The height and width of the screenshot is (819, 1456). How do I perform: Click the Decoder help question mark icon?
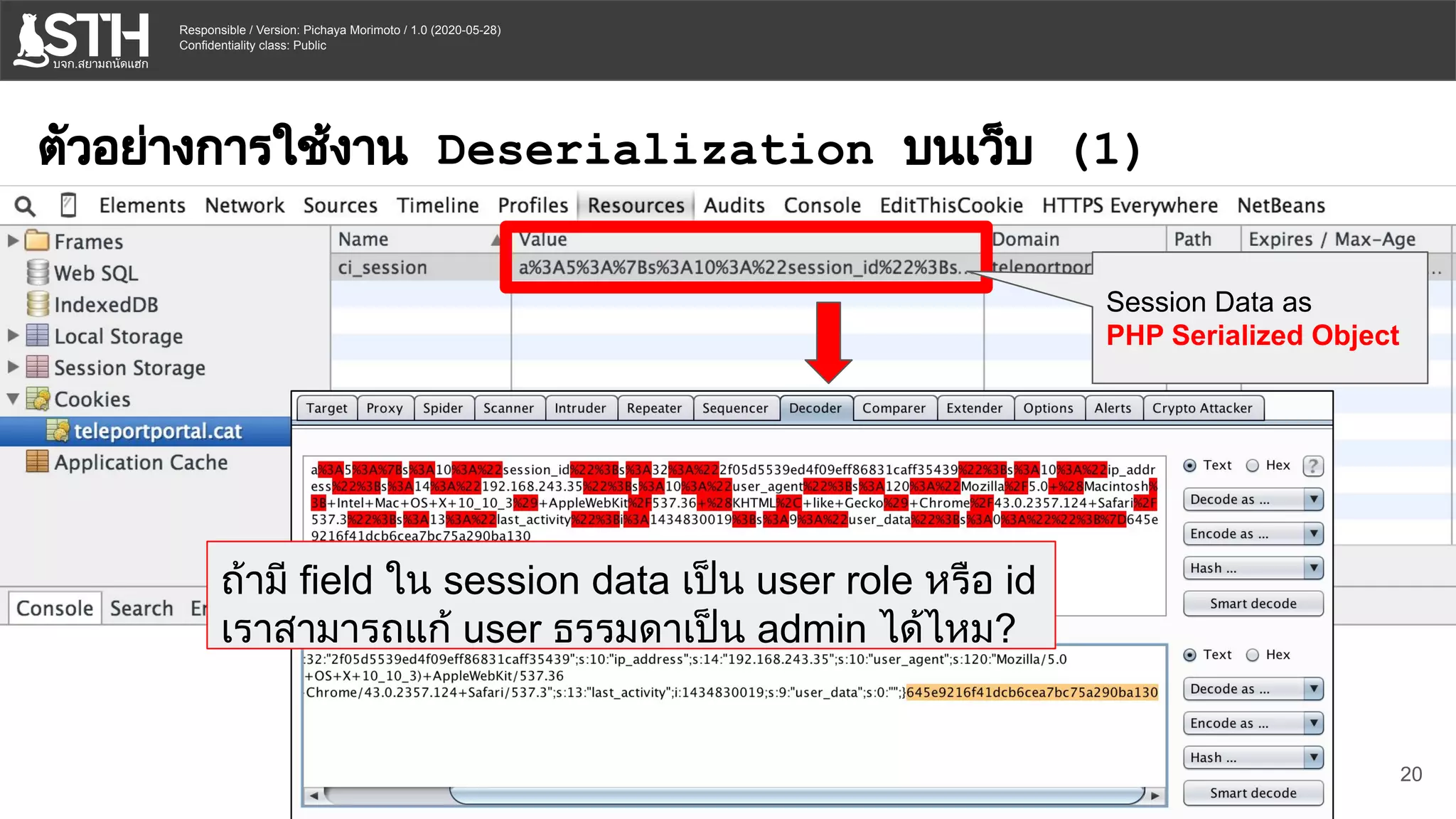click(1312, 466)
